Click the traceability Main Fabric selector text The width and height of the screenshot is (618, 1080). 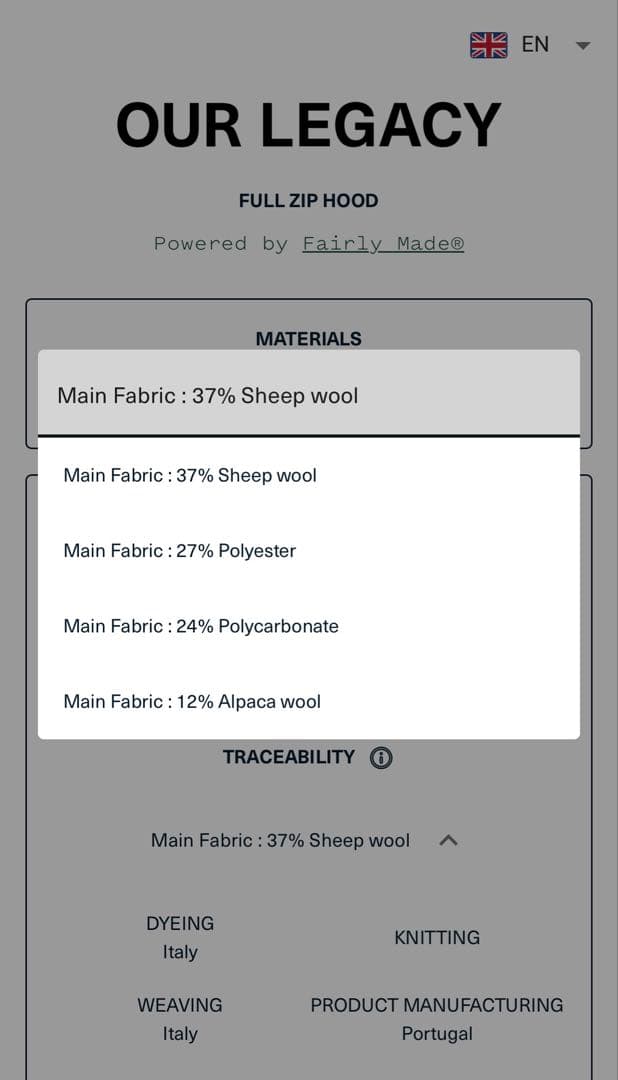tap(280, 841)
